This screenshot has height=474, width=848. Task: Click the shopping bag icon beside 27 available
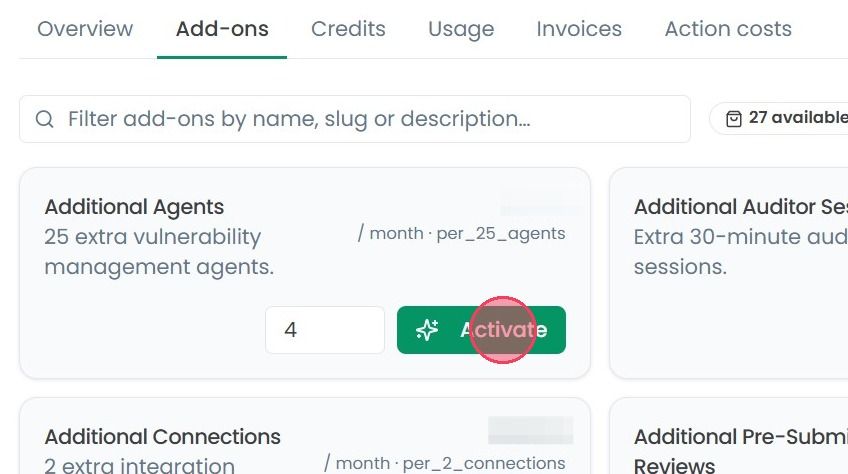[x=733, y=118]
